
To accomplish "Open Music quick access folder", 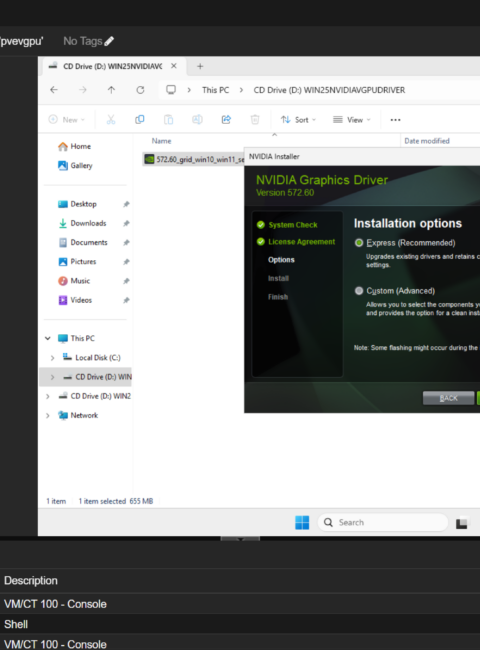I will [74, 281].
